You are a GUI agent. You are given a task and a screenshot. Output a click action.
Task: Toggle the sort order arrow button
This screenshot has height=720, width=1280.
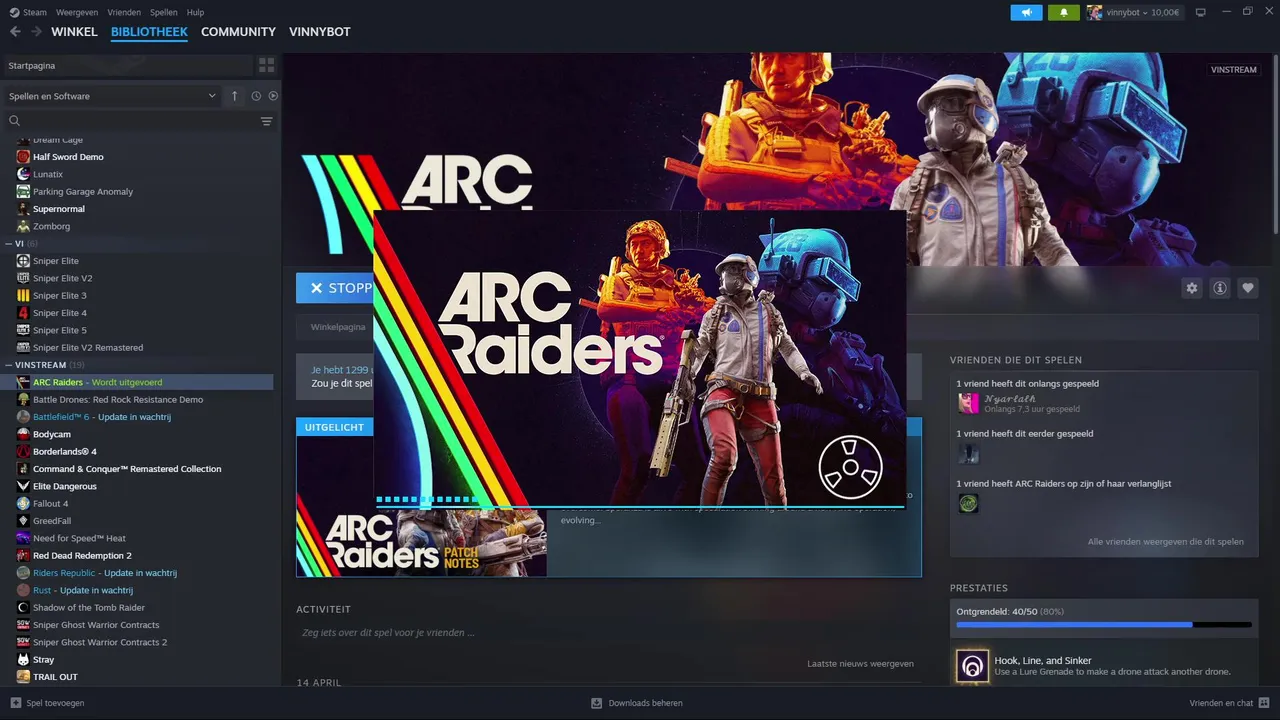tap(234, 96)
